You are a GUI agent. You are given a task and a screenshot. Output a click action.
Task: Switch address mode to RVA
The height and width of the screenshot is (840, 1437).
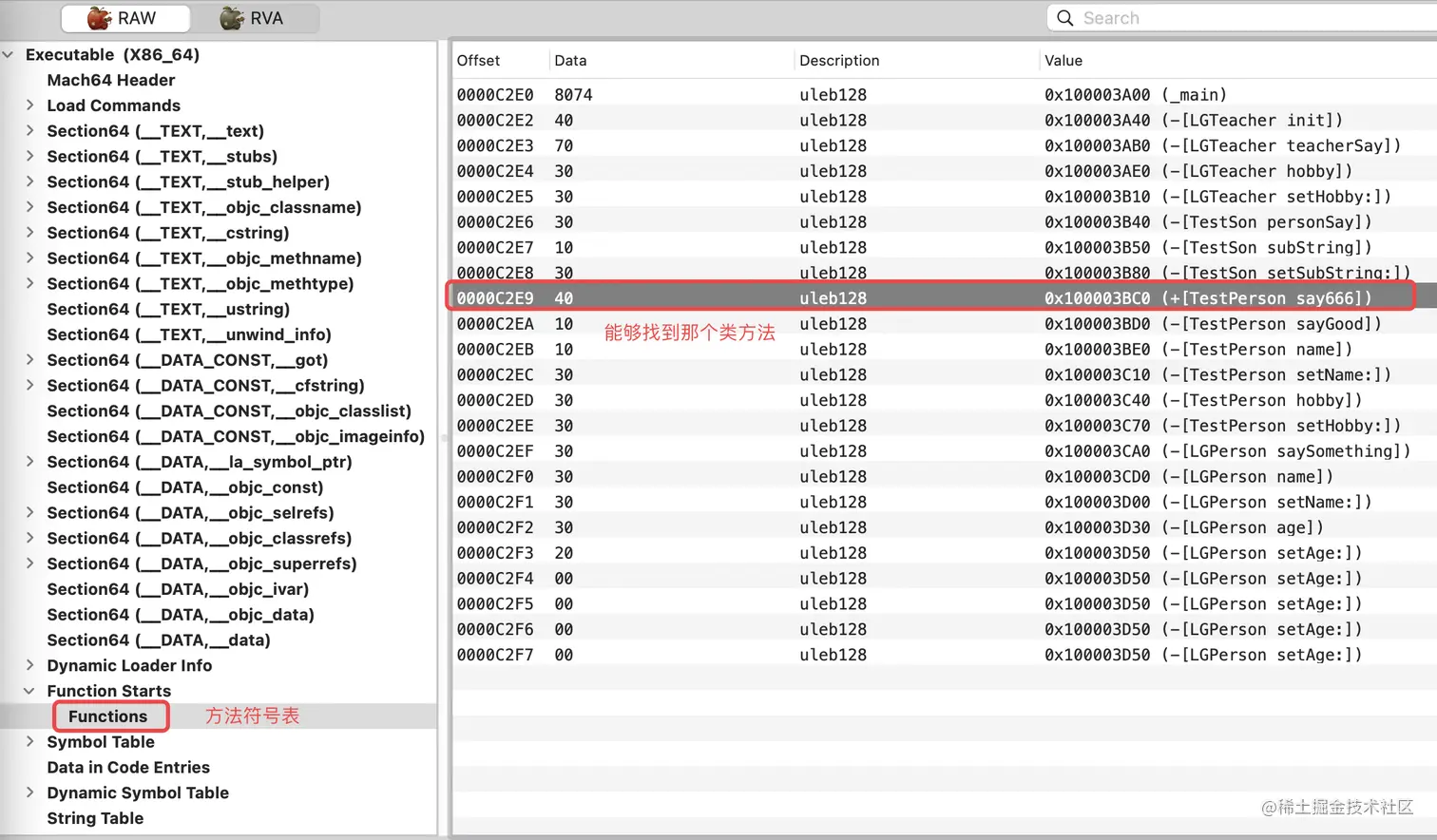[x=255, y=18]
